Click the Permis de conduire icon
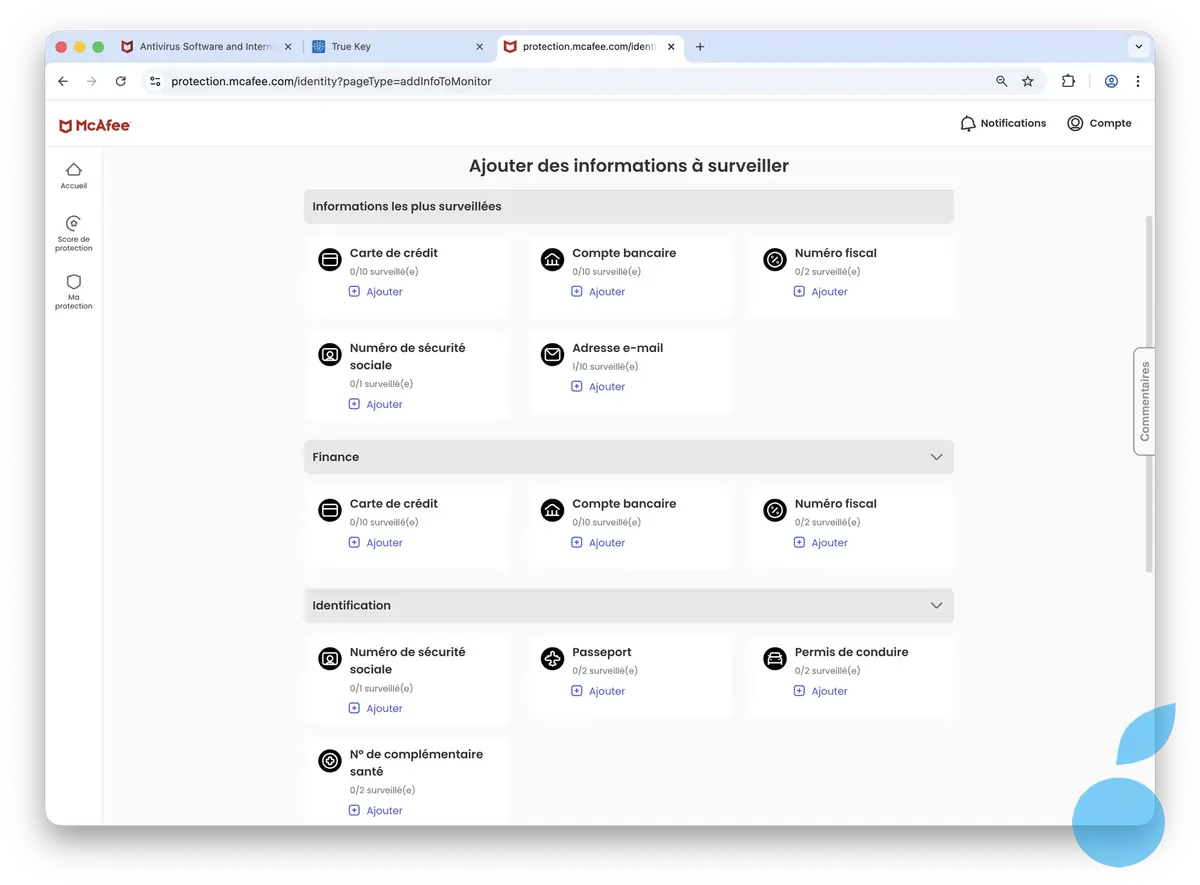 pos(774,658)
